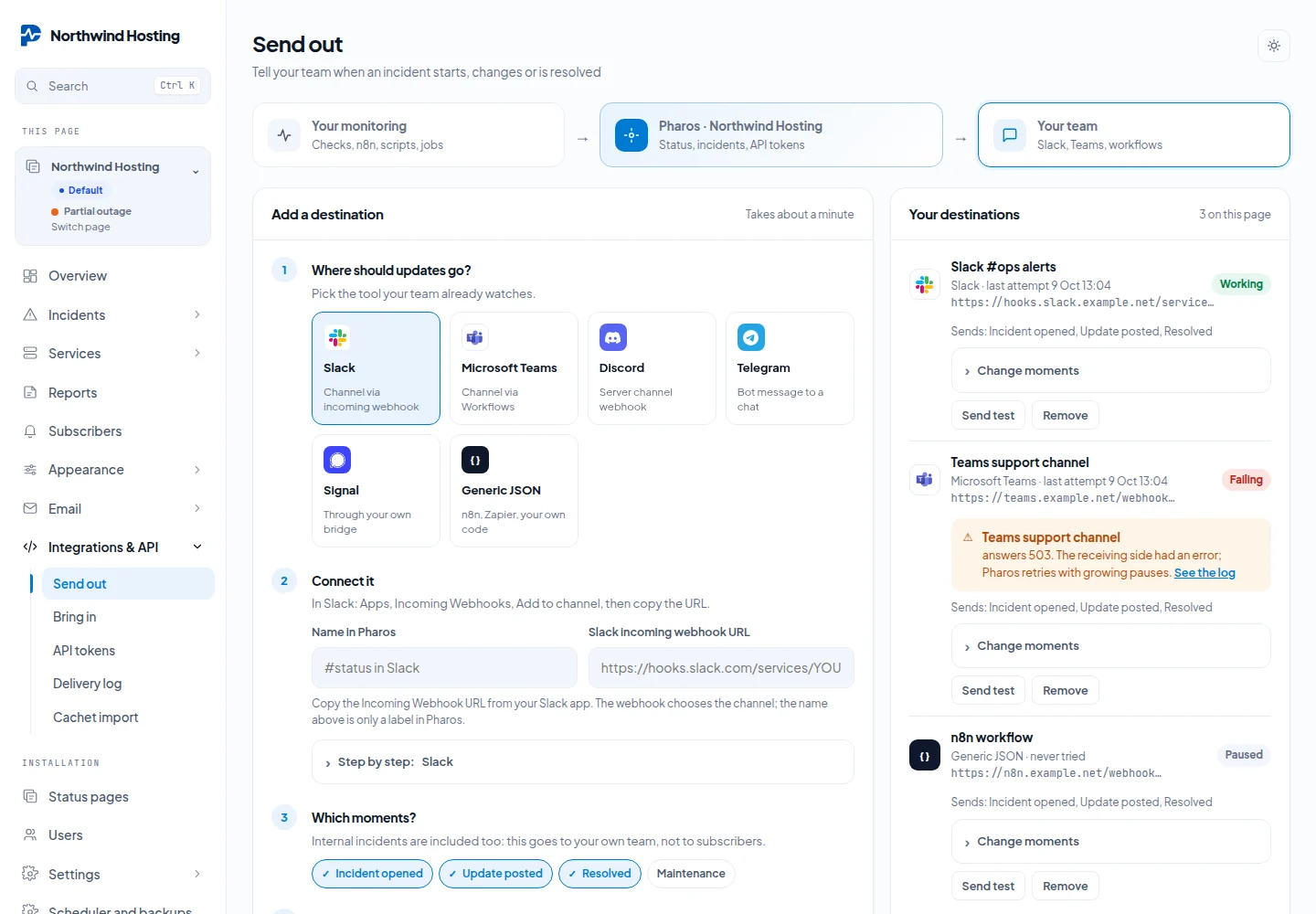Enable the Maintenance moment chip

pyautogui.click(x=691, y=874)
